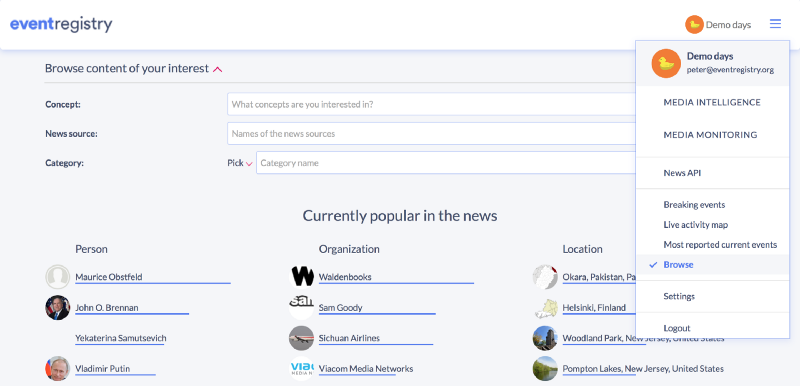This screenshot has height=386, width=800.
Task: Open Viacom Media Networks link
Action: (x=366, y=369)
